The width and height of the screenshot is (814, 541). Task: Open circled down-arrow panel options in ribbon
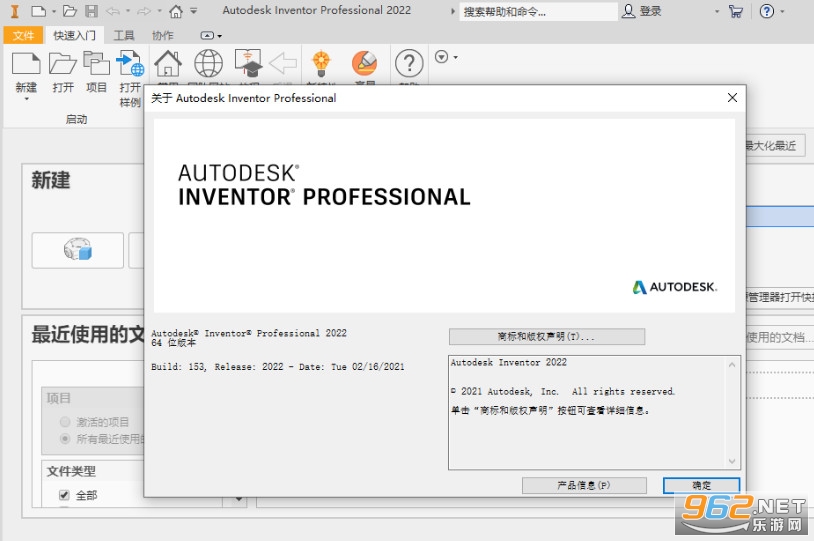click(442, 57)
